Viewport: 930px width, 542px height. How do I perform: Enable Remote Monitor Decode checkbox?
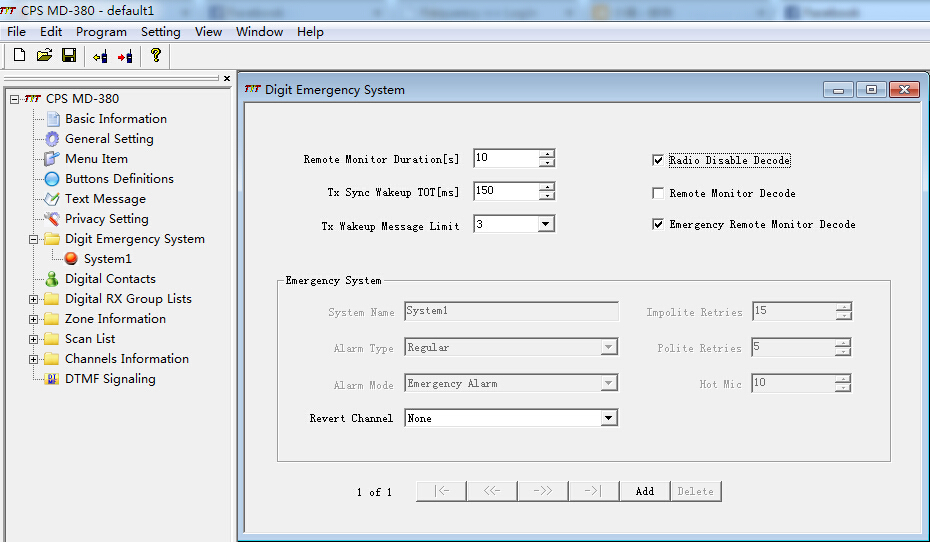click(x=658, y=193)
